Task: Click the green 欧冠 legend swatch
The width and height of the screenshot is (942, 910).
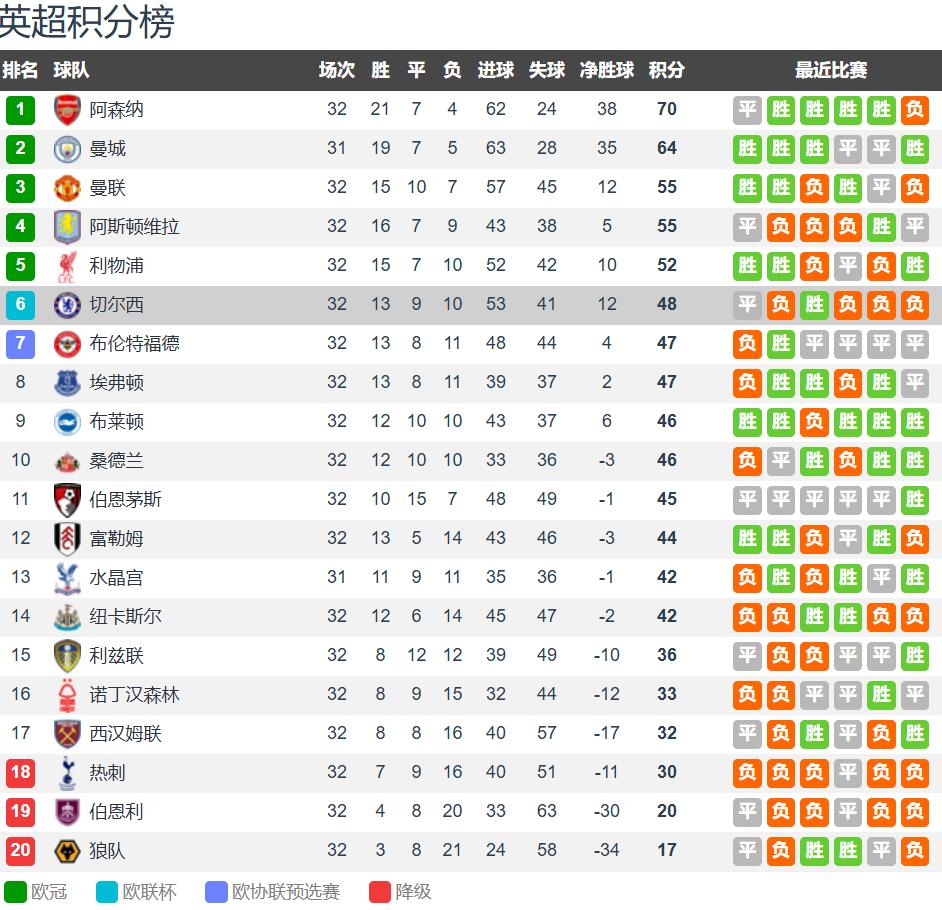Action: [x=16, y=892]
